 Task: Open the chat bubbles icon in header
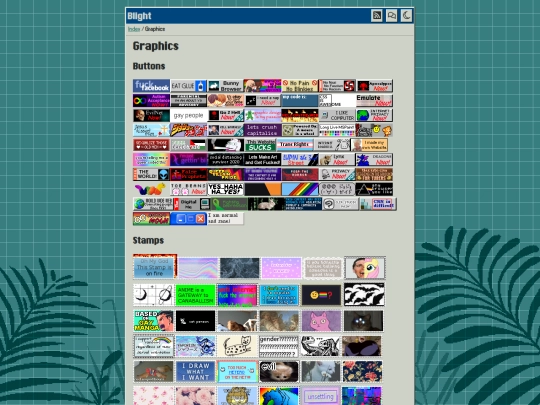click(x=391, y=16)
